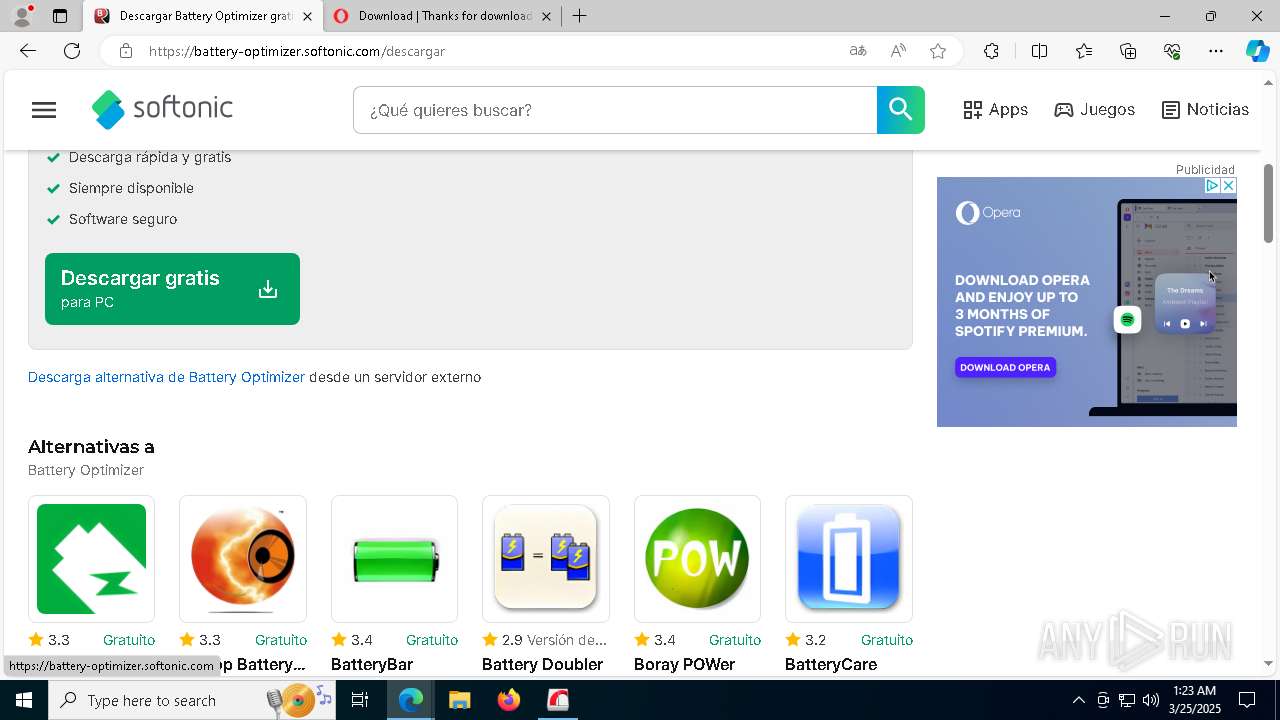Open the Softonic hamburger menu

tap(44, 110)
